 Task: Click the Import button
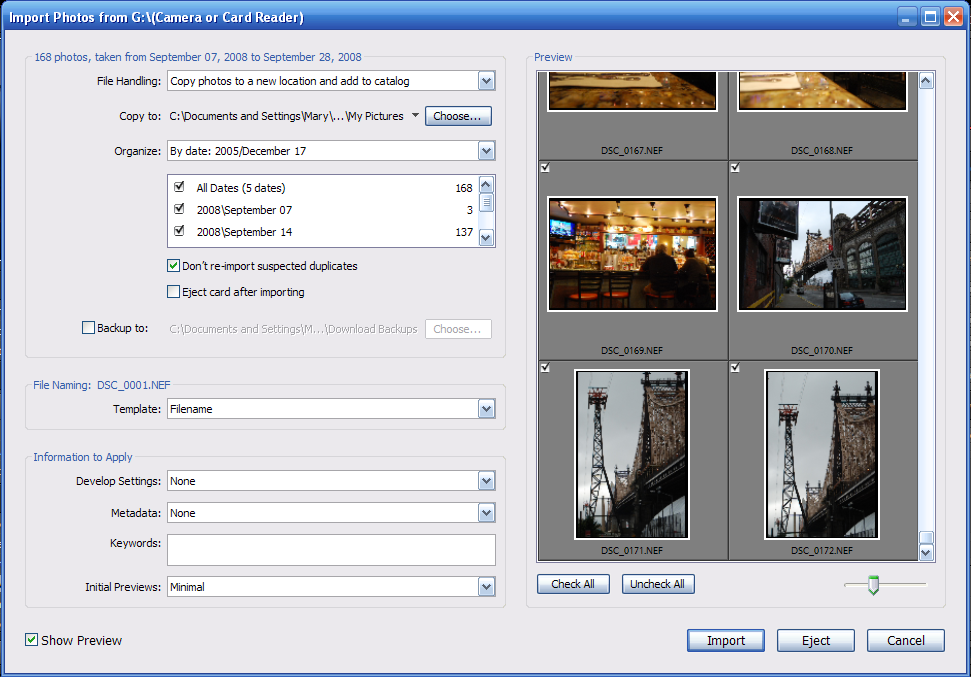tap(725, 640)
